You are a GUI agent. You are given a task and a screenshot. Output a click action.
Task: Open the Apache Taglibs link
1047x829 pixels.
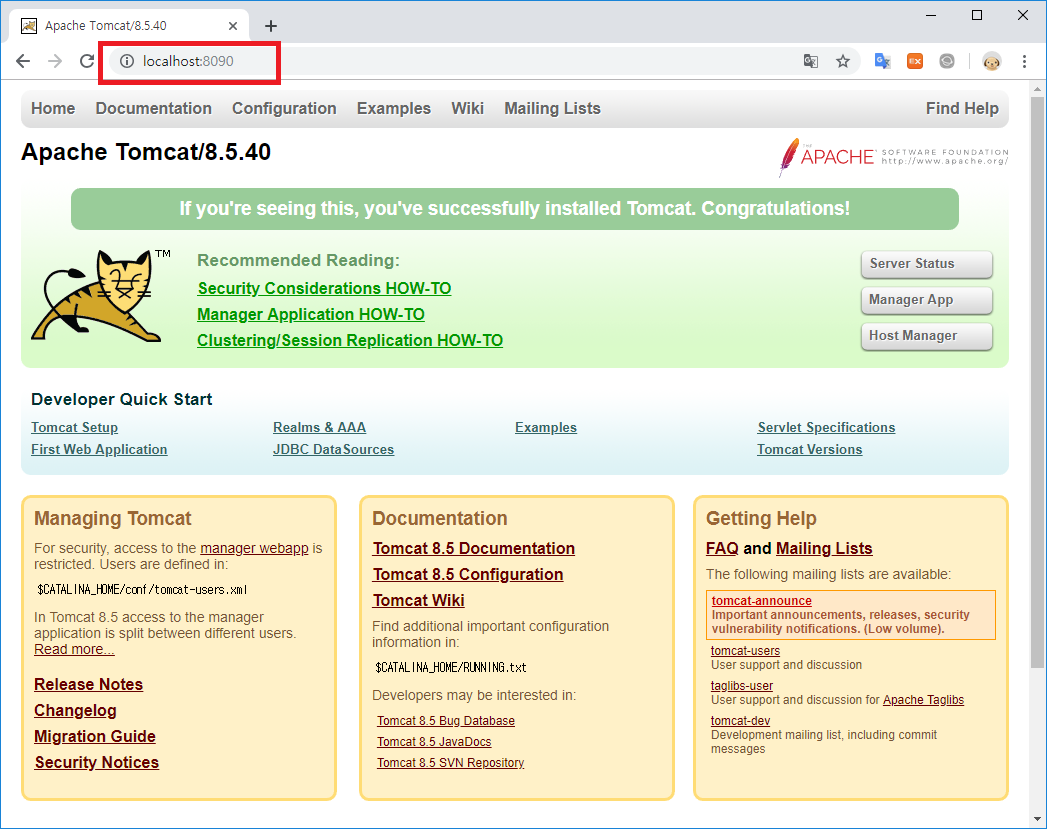click(x=923, y=700)
